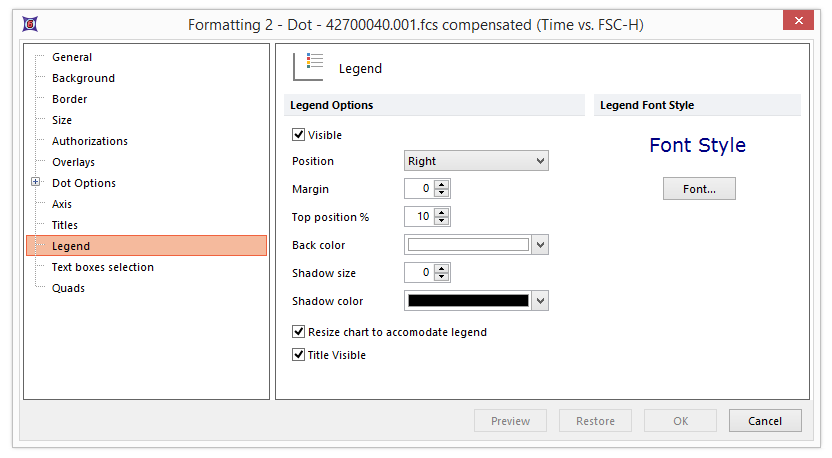Select the Overlays category

tap(73, 162)
